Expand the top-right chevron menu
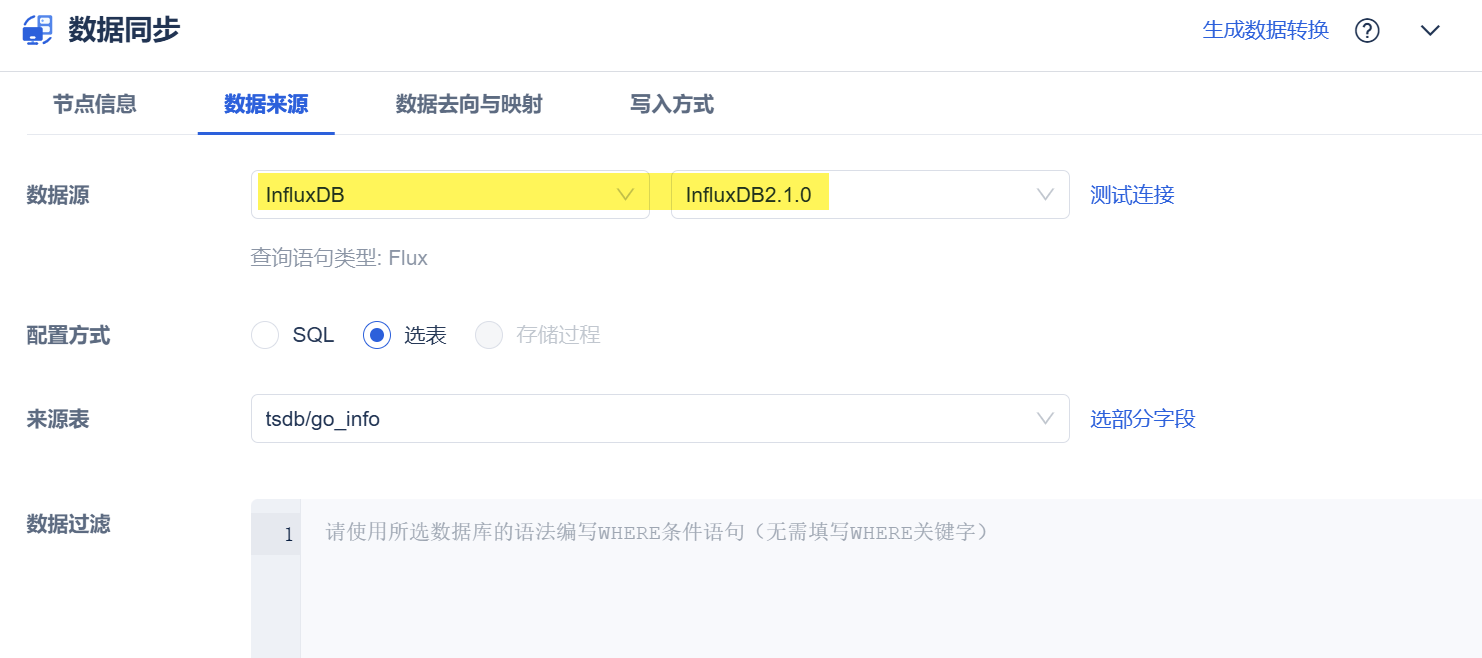This screenshot has width=1482, height=658. tap(1430, 31)
